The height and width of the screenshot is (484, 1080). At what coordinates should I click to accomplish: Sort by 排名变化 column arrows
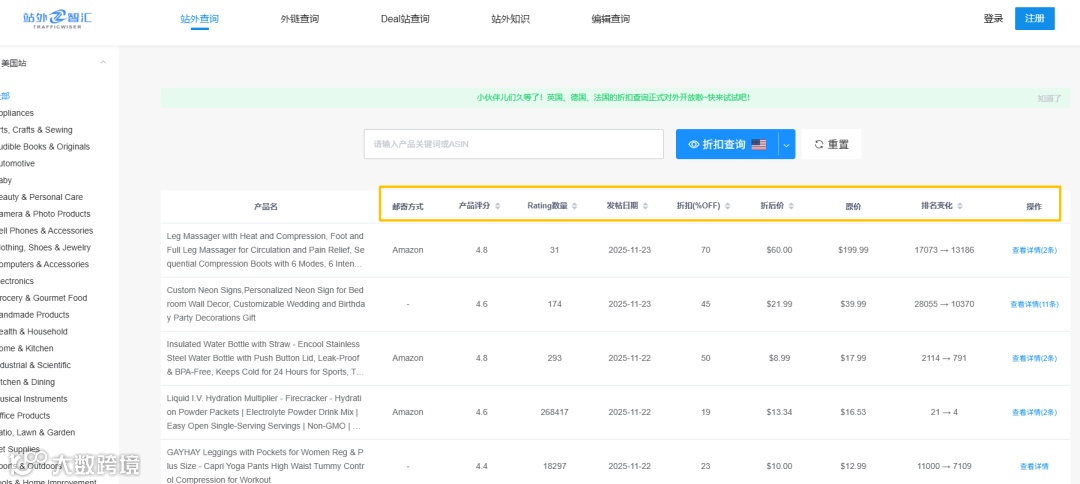[x=959, y=206]
